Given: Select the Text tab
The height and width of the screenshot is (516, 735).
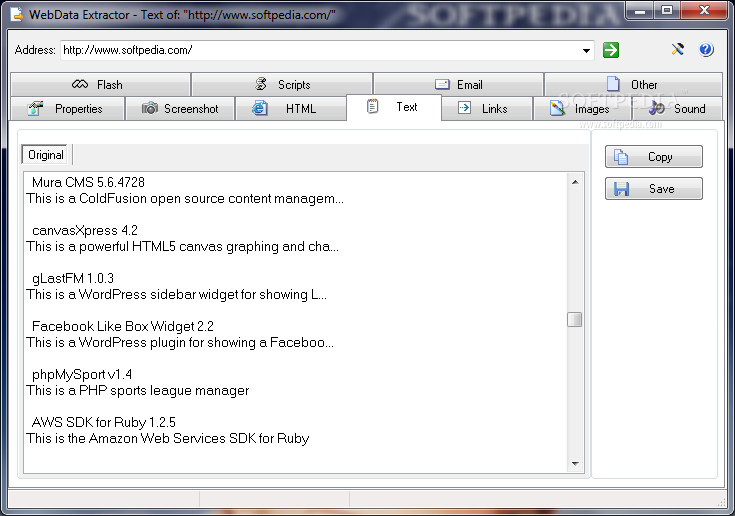Looking at the screenshot, I should point(394,107).
